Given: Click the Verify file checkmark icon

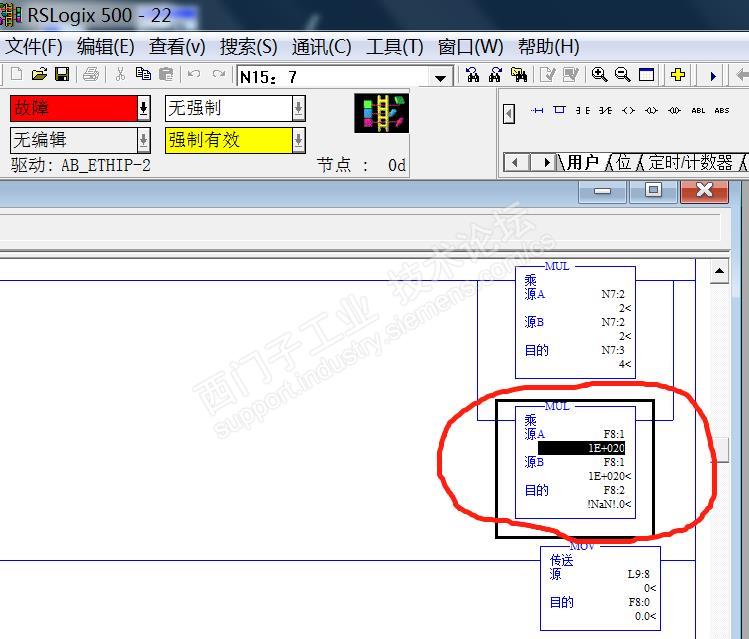Looking at the screenshot, I should (547, 75).
